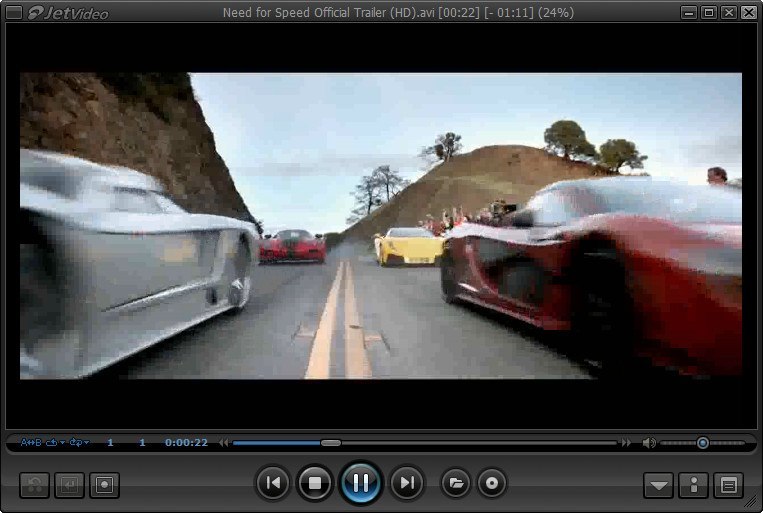Click the grayed undo-style button at bottom left

tap(35, 485)
